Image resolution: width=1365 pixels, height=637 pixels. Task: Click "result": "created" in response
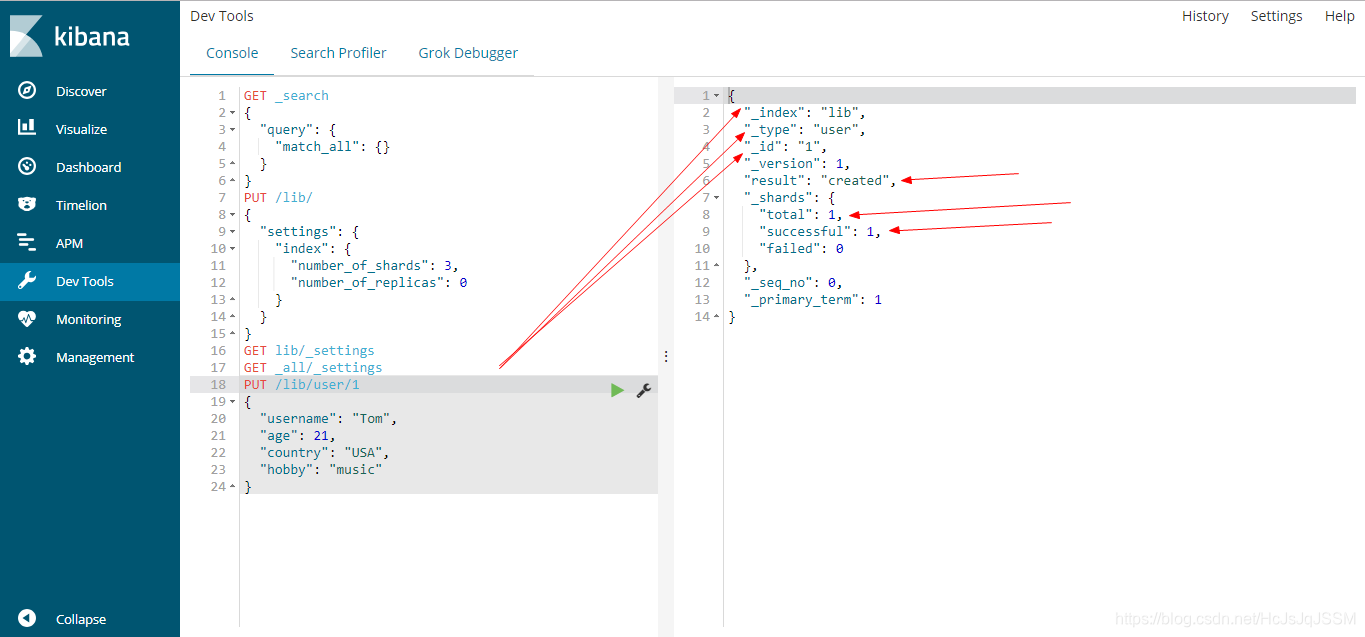point(820,181)
